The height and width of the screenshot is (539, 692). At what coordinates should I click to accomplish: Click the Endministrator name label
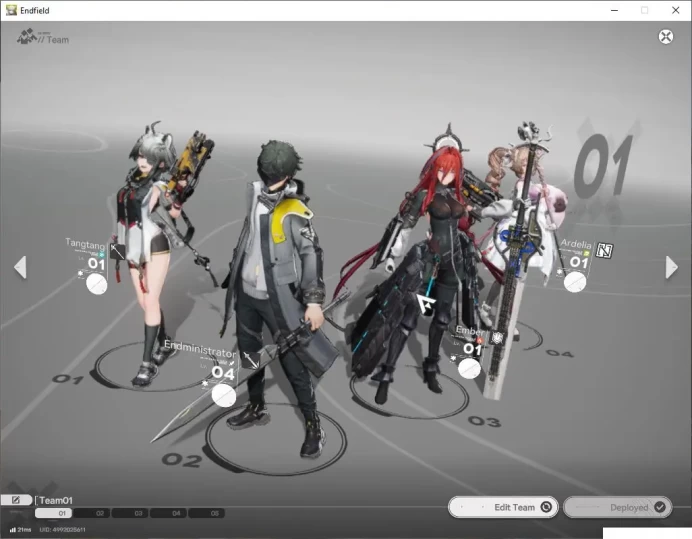coord(200,349)
